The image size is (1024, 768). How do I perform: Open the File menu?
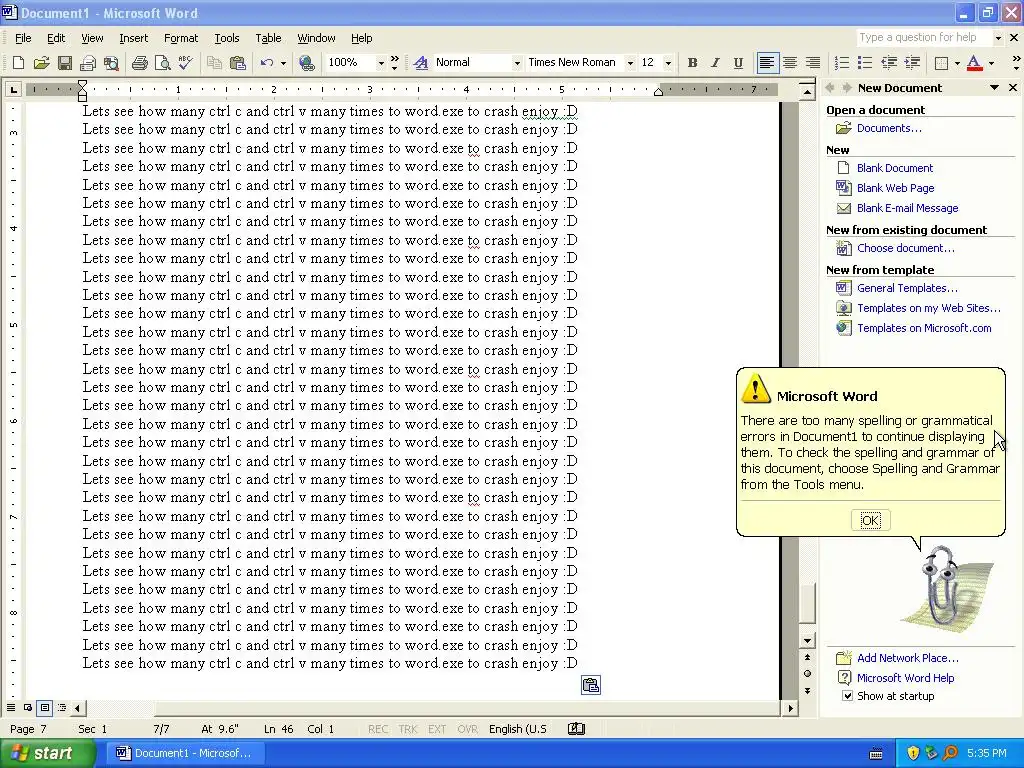(x=23, y=38)
